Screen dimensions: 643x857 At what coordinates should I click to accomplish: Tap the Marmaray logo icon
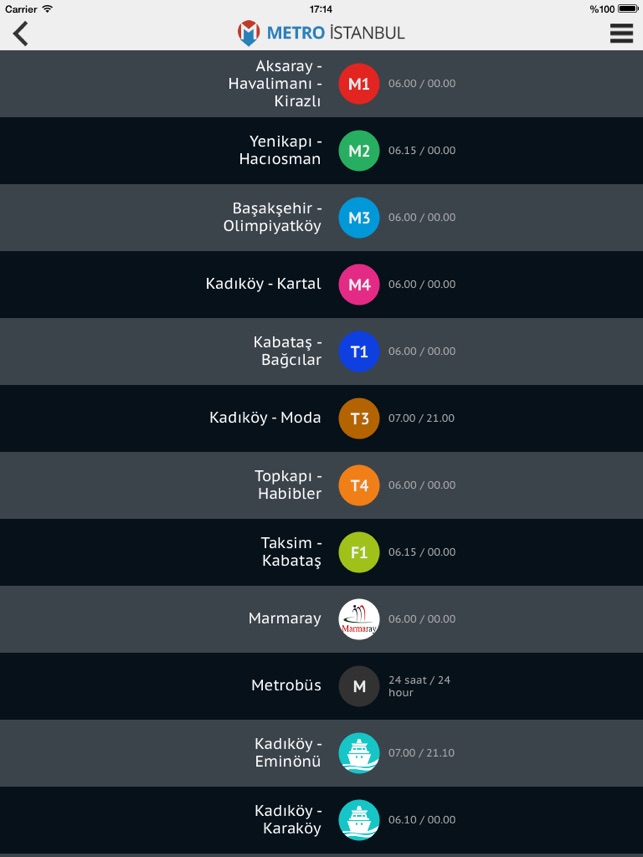[x=359, y=619]
